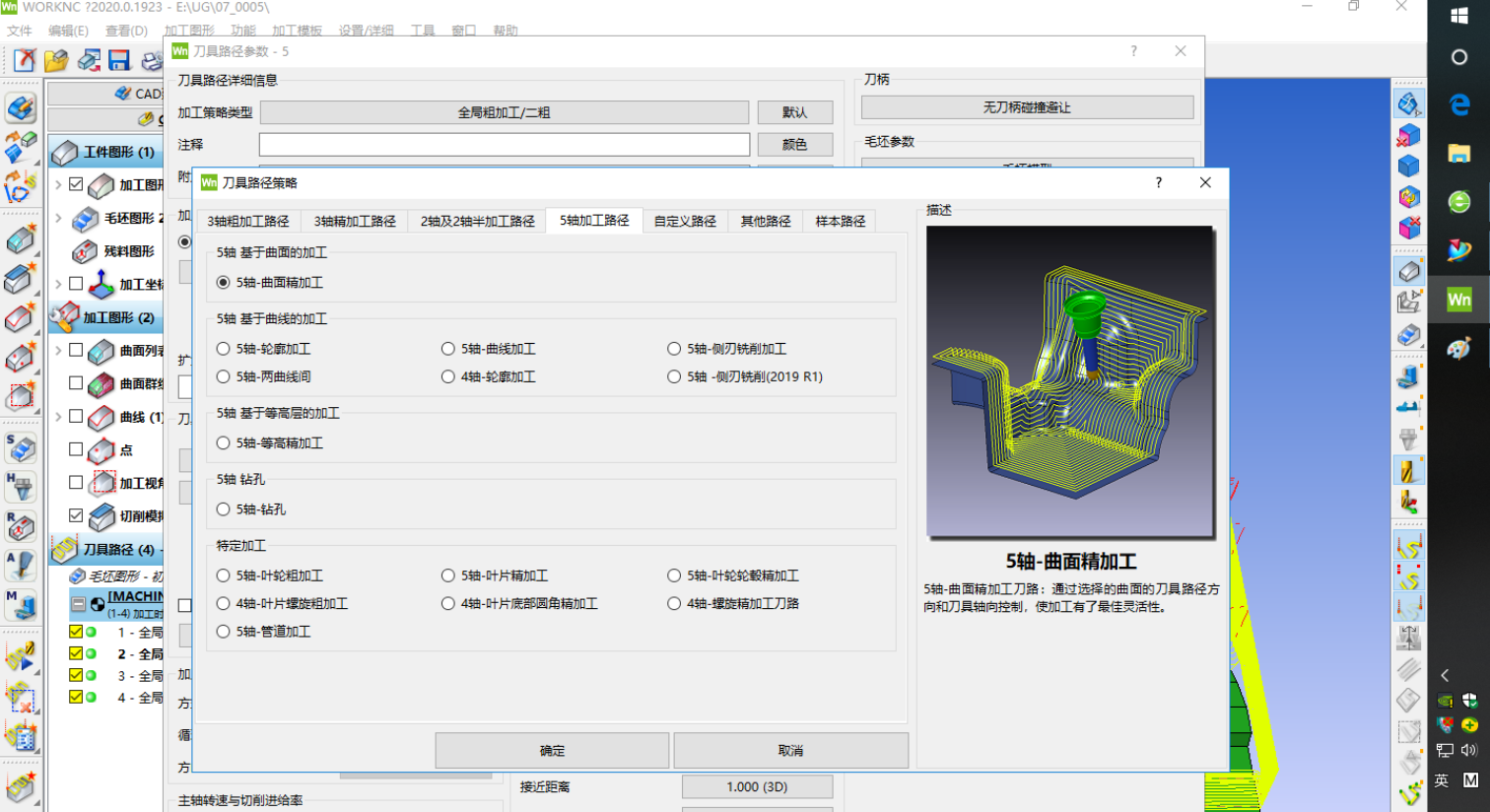Select the 5轴-等高精加工 radio option
The image size is (1490, 812).
224,443
